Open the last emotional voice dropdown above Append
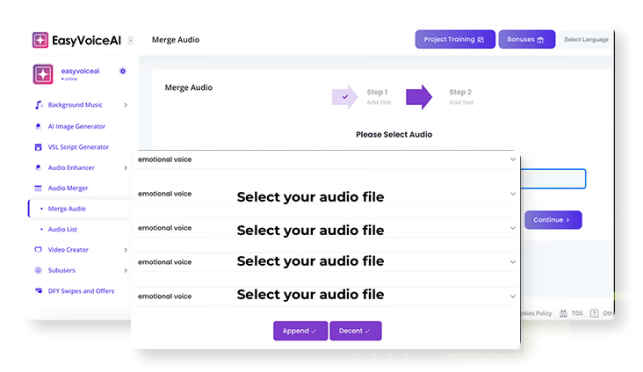Screen dimensions: 643x372 (x=326, y=296)
